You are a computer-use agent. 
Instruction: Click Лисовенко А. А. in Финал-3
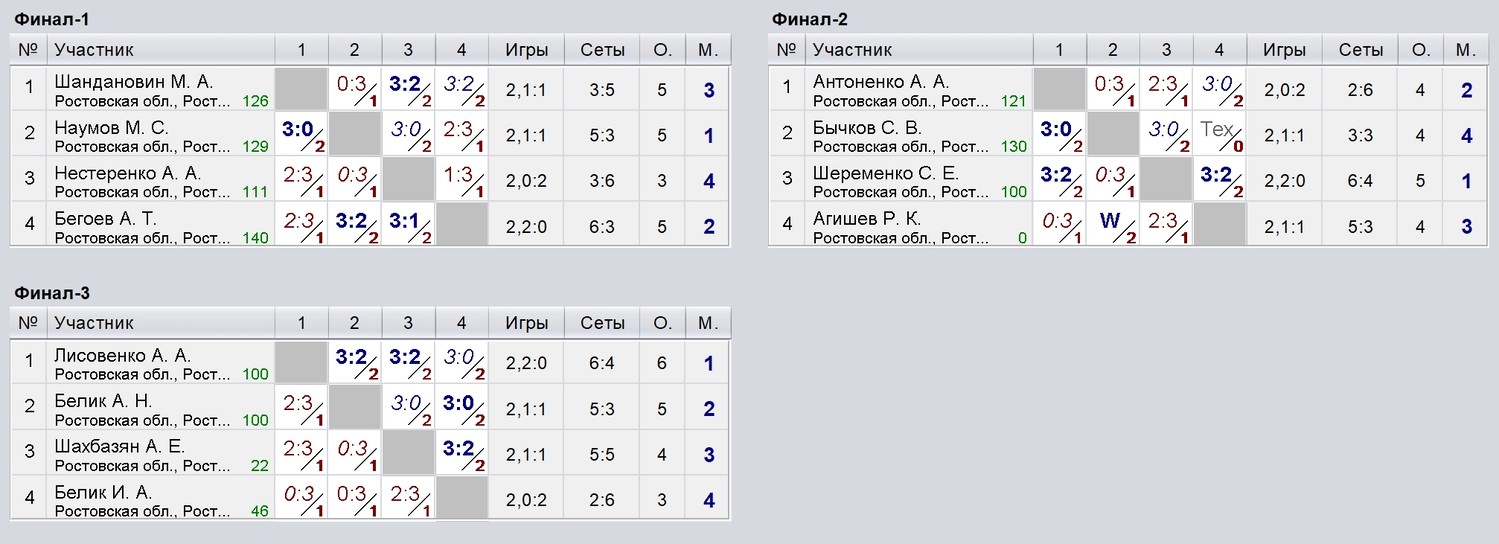pos(122,356)
